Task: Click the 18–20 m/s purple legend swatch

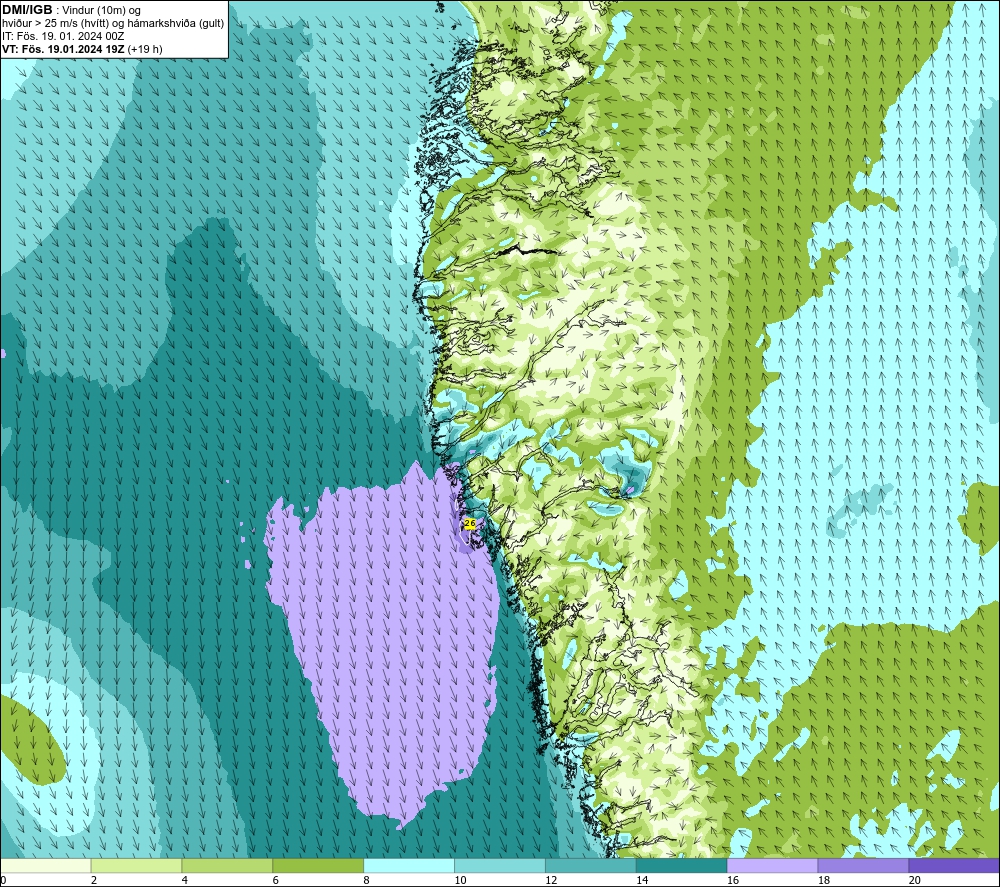Action: [x=864, y=865]
